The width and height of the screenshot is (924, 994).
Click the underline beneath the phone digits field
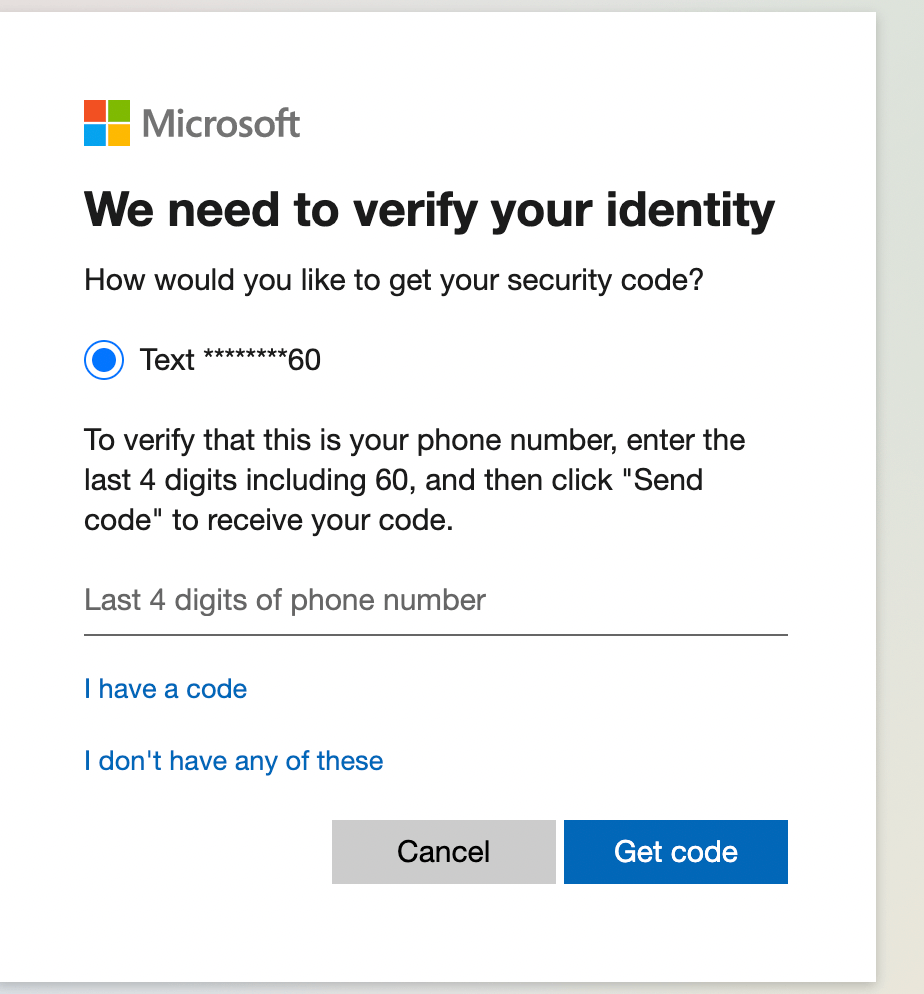click(435, 634)
